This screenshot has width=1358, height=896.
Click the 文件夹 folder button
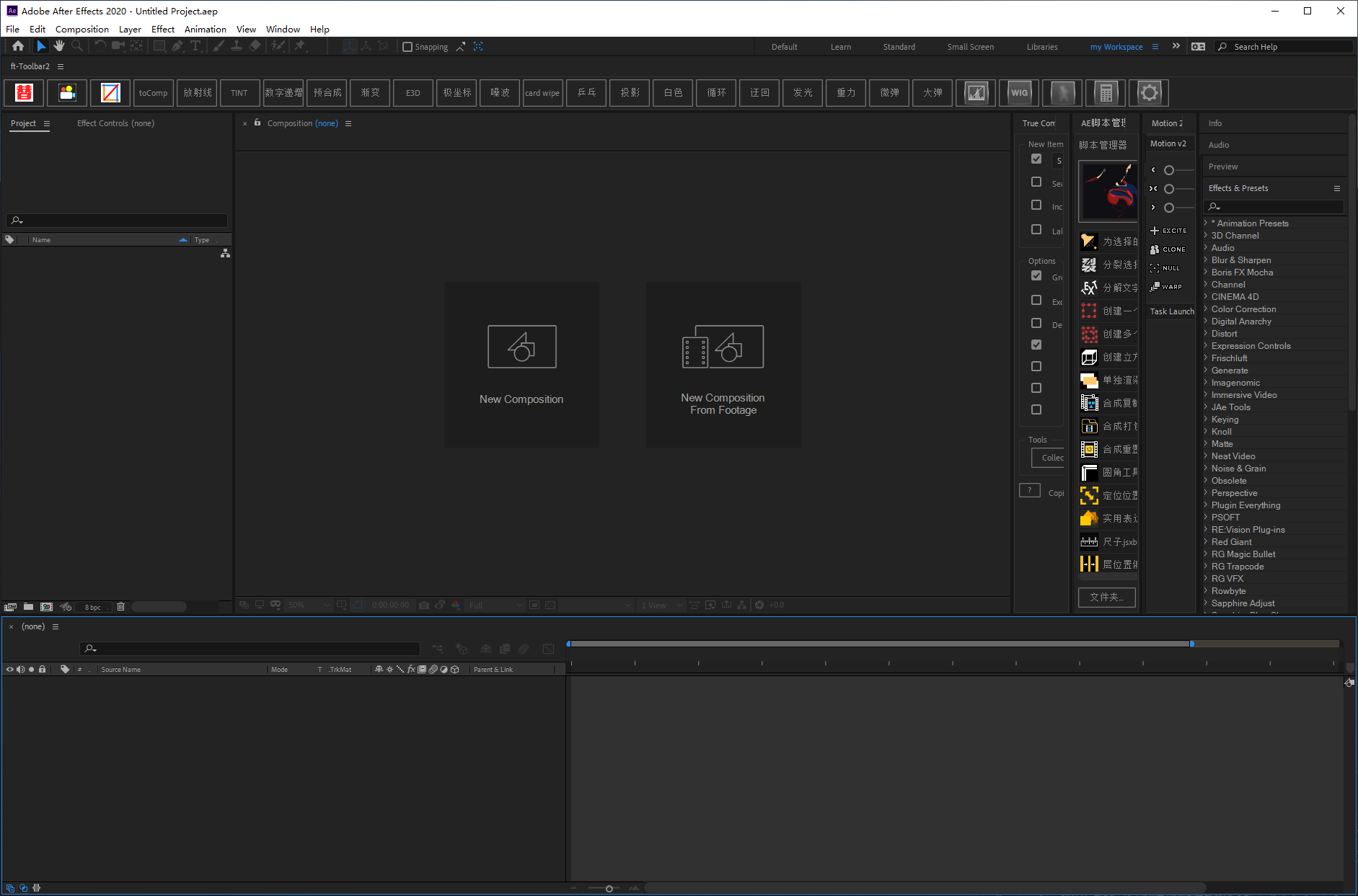(x=1107, y=597)
